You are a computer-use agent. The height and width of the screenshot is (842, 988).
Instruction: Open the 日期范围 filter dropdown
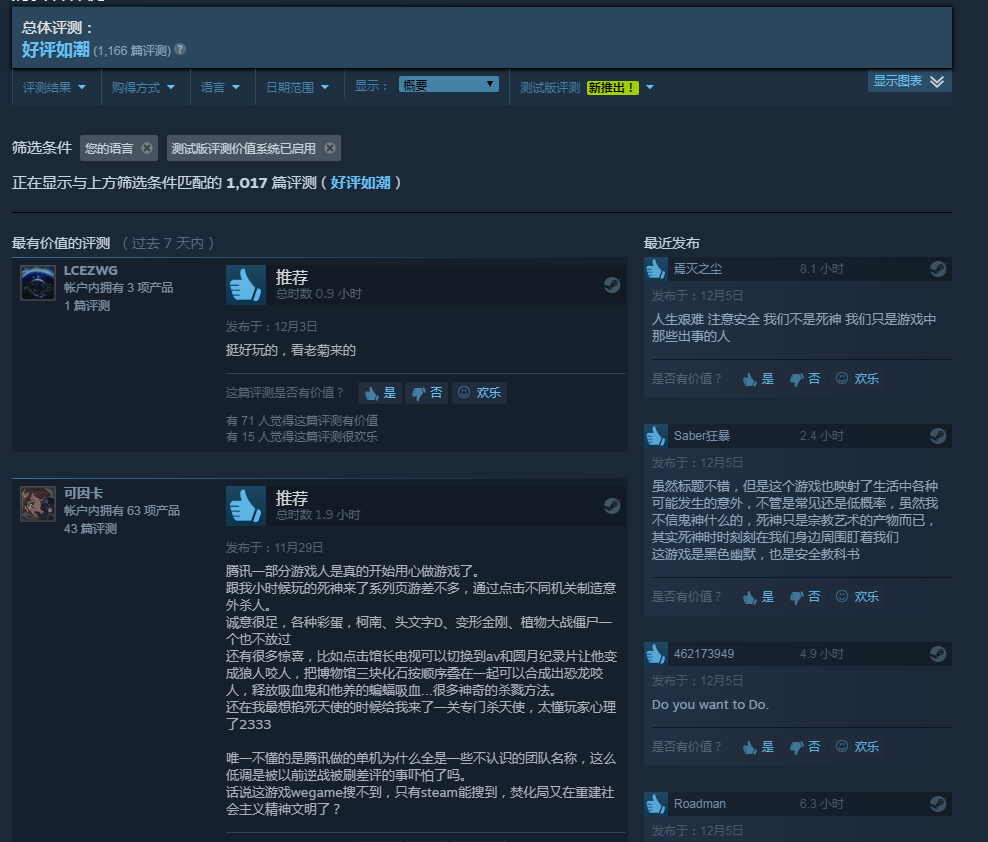coord(297,88)
